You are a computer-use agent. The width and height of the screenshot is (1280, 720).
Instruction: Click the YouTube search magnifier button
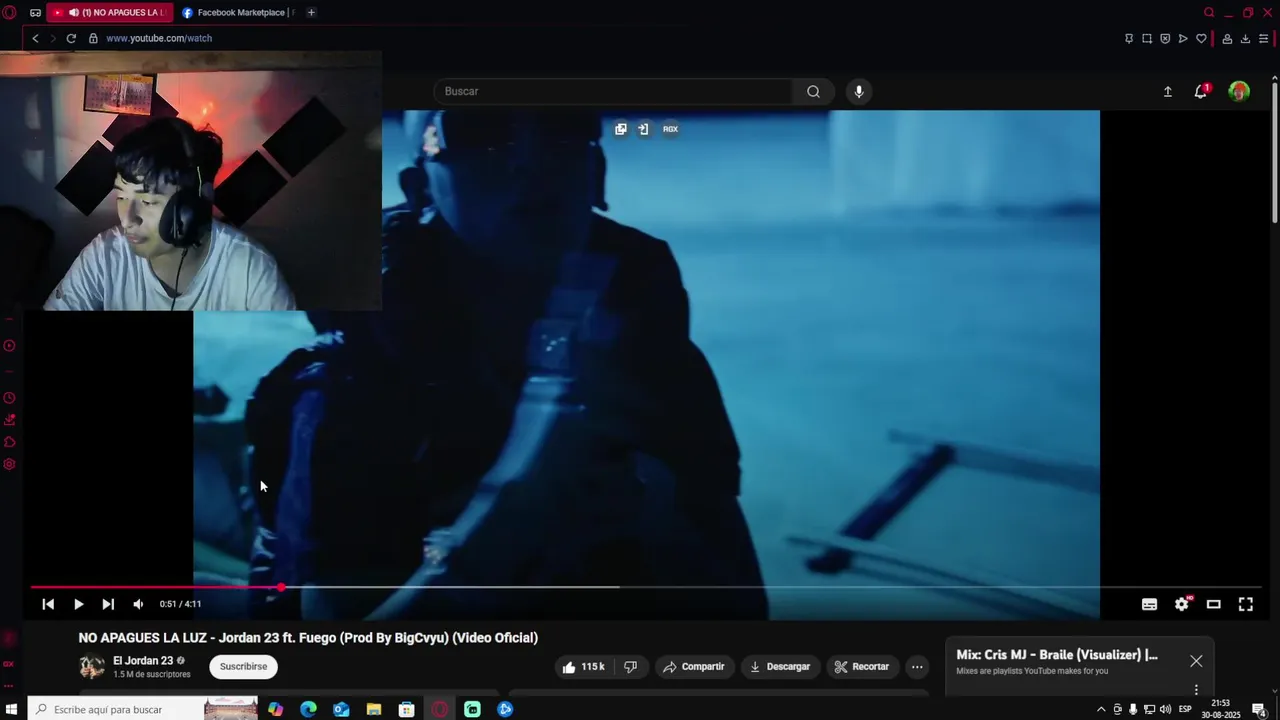pyautogui.click(x=813, y=91)
